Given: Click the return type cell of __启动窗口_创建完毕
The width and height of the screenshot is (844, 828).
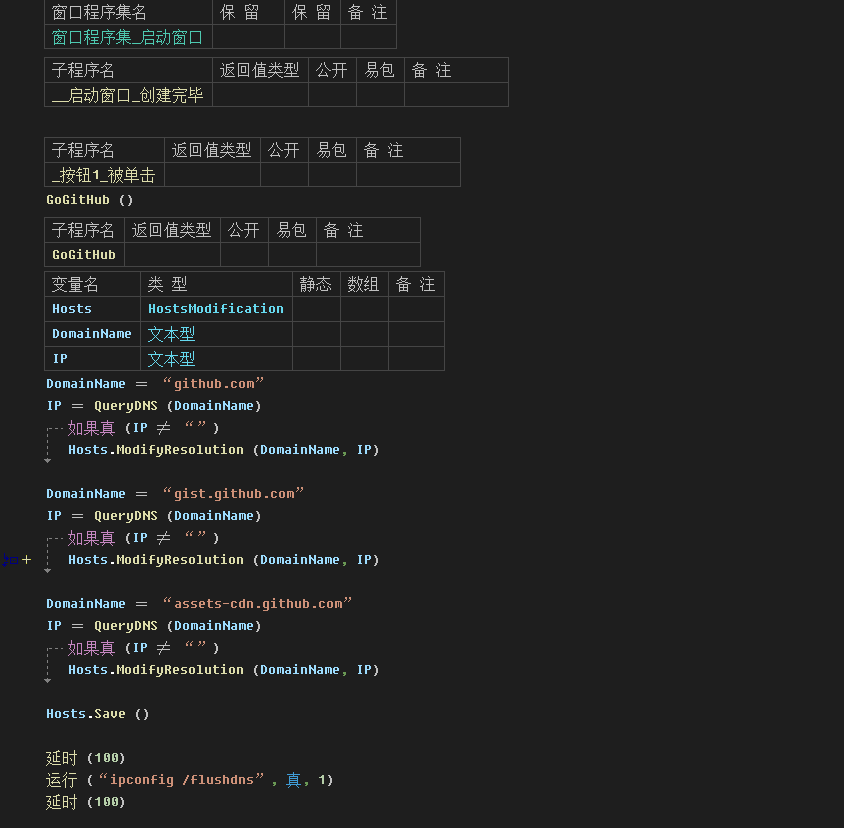Looking at the screenshot, I should (260, 95).
